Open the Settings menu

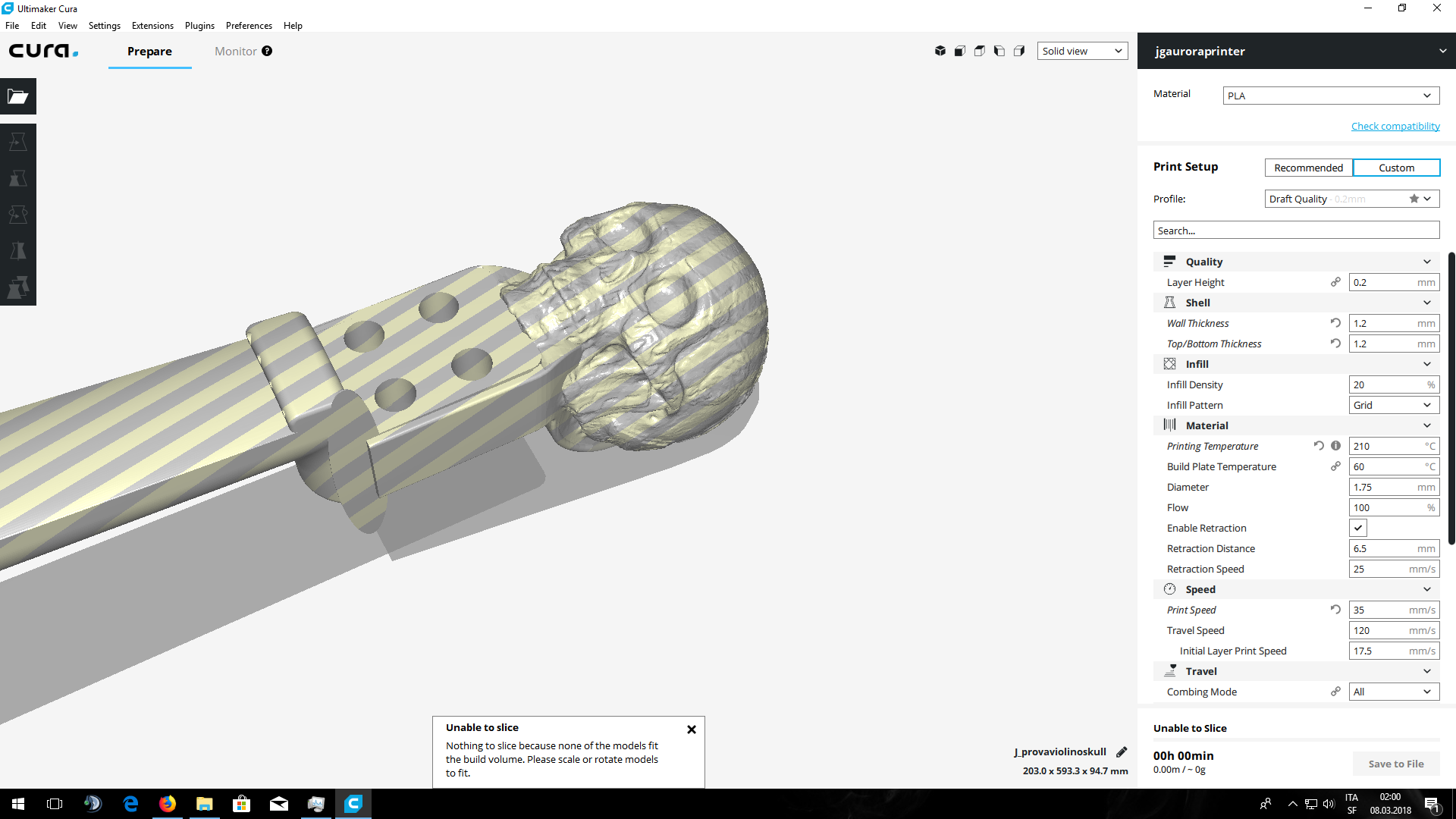pyautogui.click(x=105, y=25)
